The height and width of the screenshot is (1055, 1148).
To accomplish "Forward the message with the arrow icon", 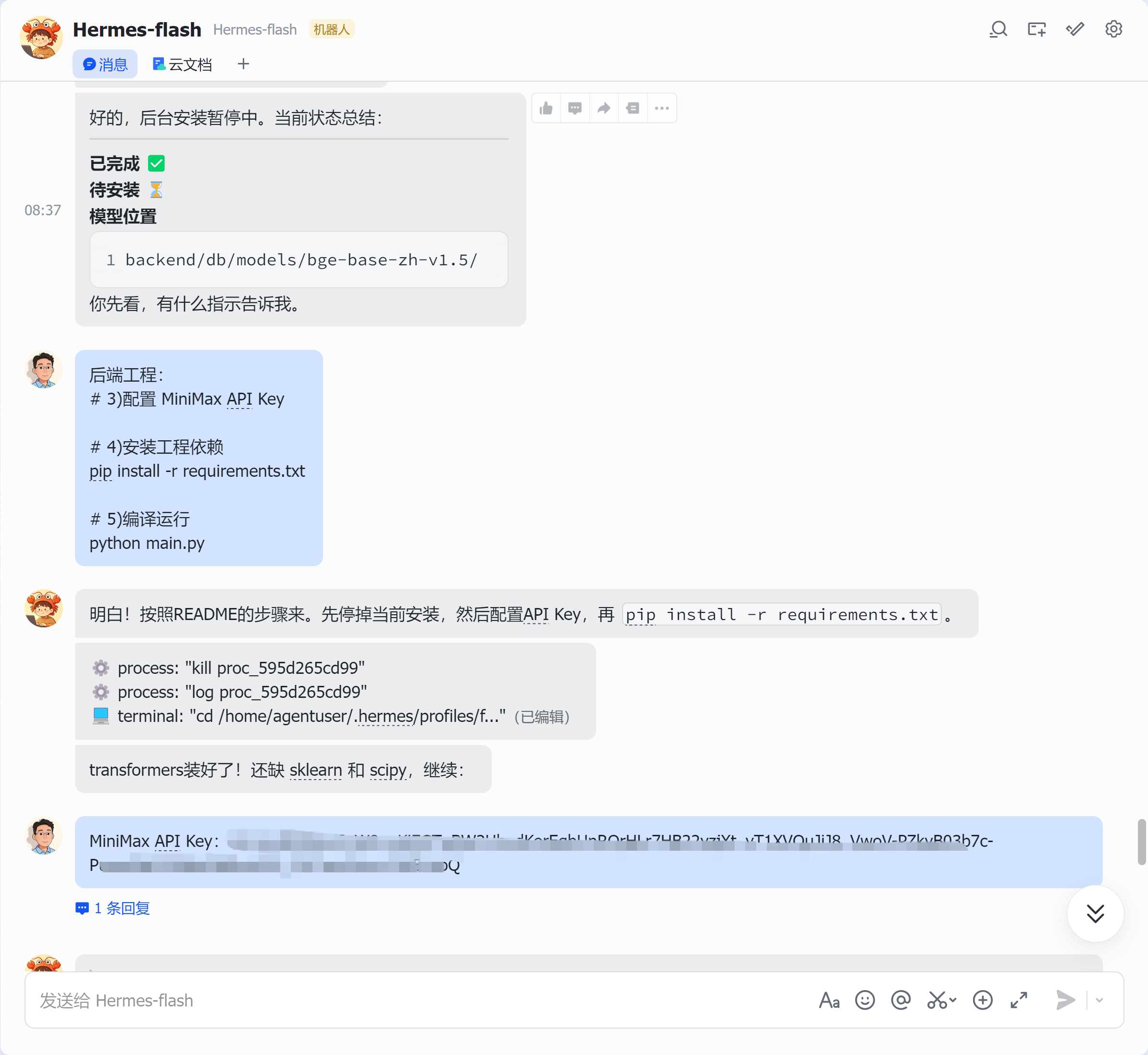I will click(604, 108).
